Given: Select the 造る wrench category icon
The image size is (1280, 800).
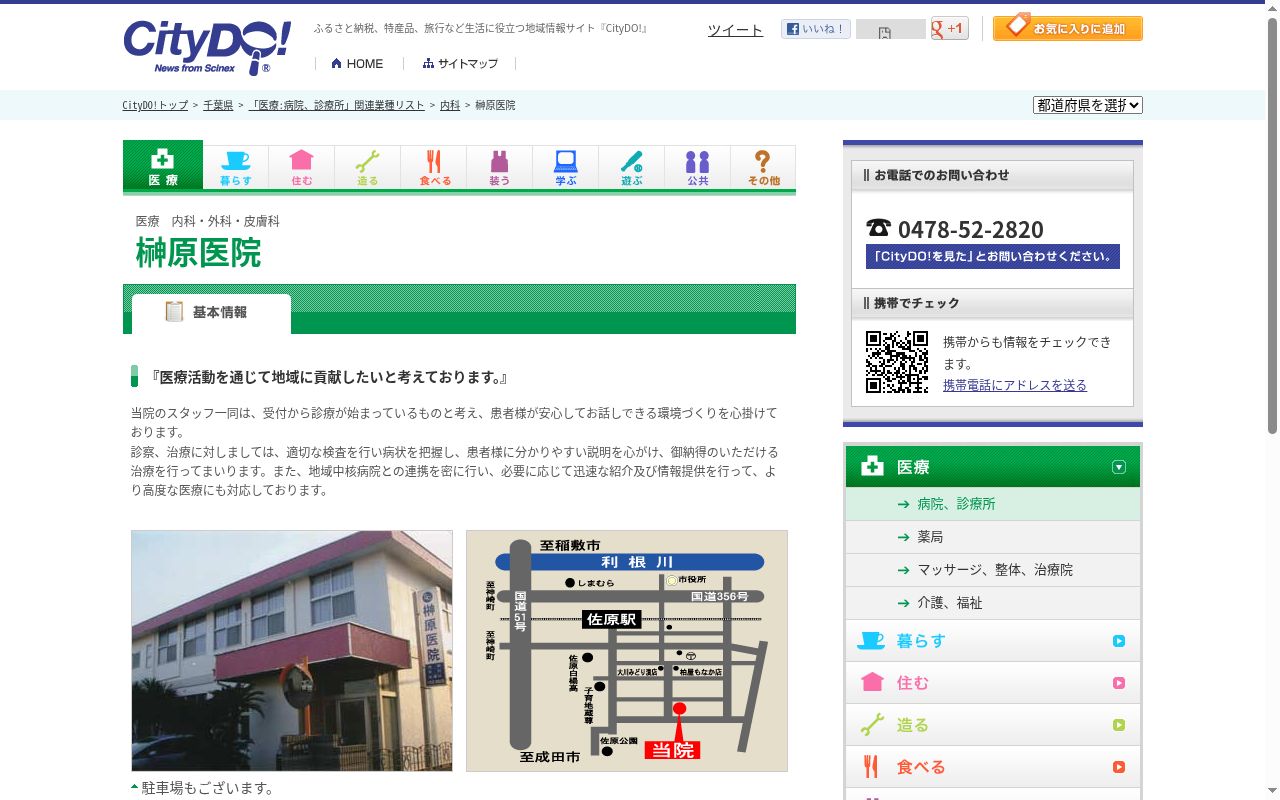Looking at the screenshot, I should point(368,167).
